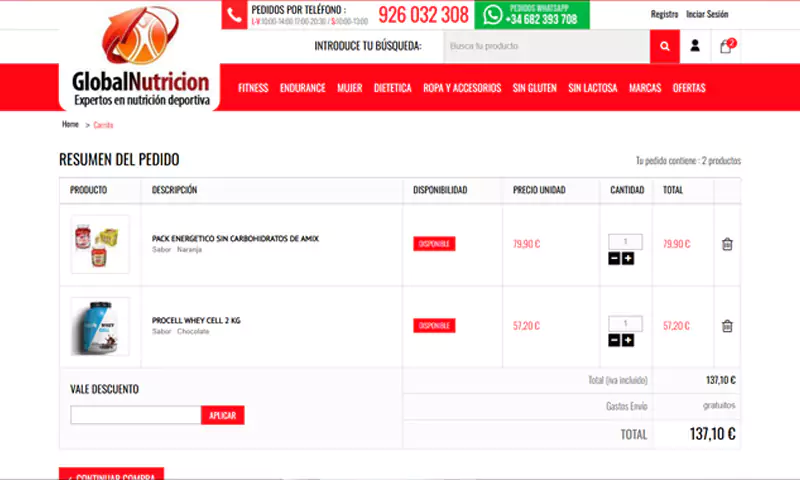This screenshot has width=800, height=480.
Task: Open the Sin Lactosa menu
Action: (593, 88)
